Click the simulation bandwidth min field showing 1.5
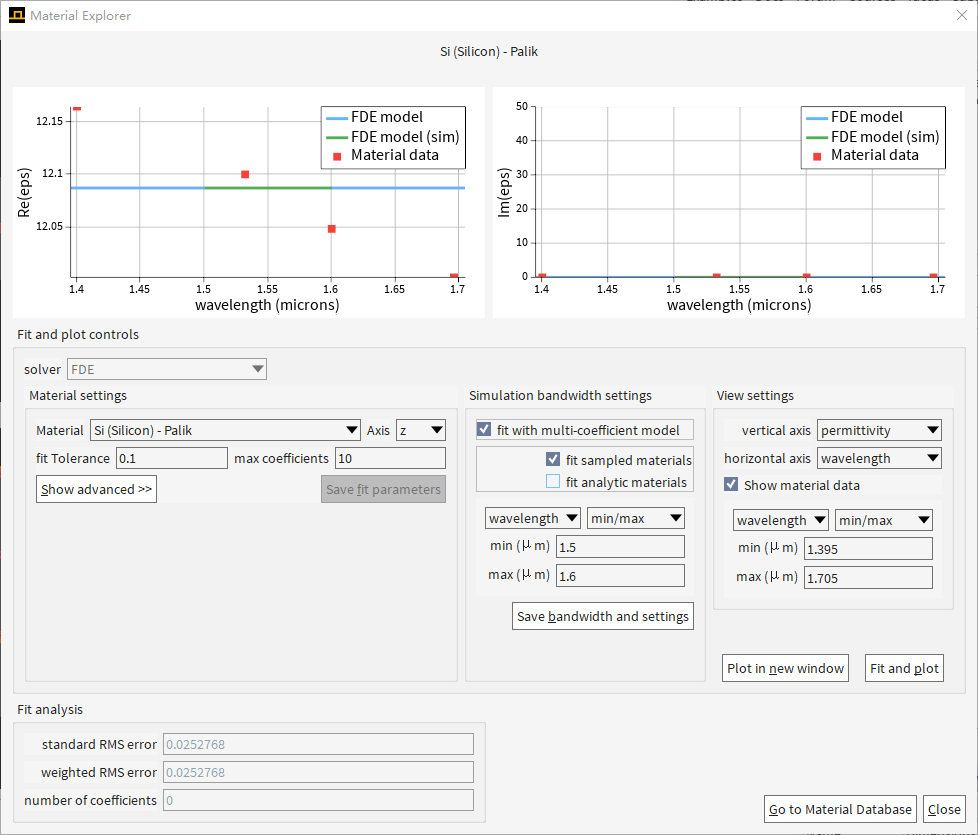The image size is (978, 835). [620, 547]
